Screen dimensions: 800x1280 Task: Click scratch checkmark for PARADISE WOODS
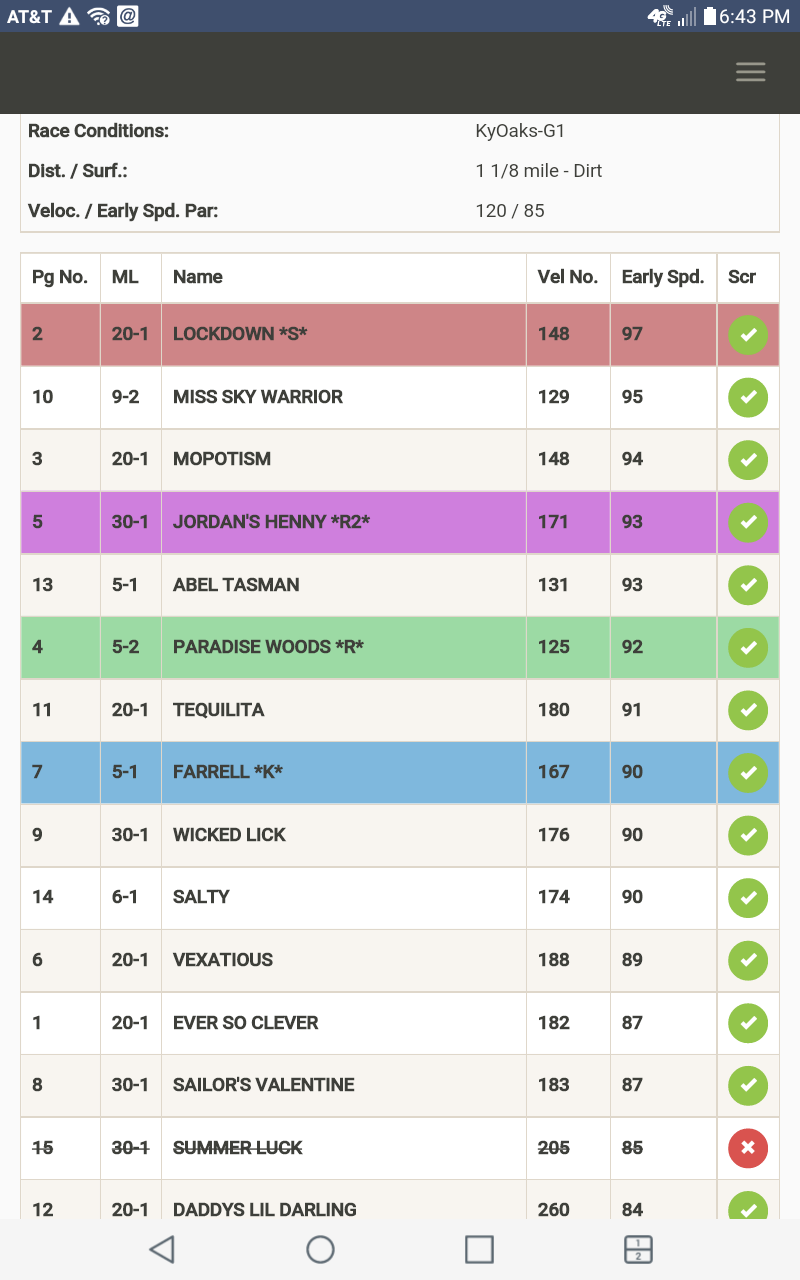click(x=747, y=647)
